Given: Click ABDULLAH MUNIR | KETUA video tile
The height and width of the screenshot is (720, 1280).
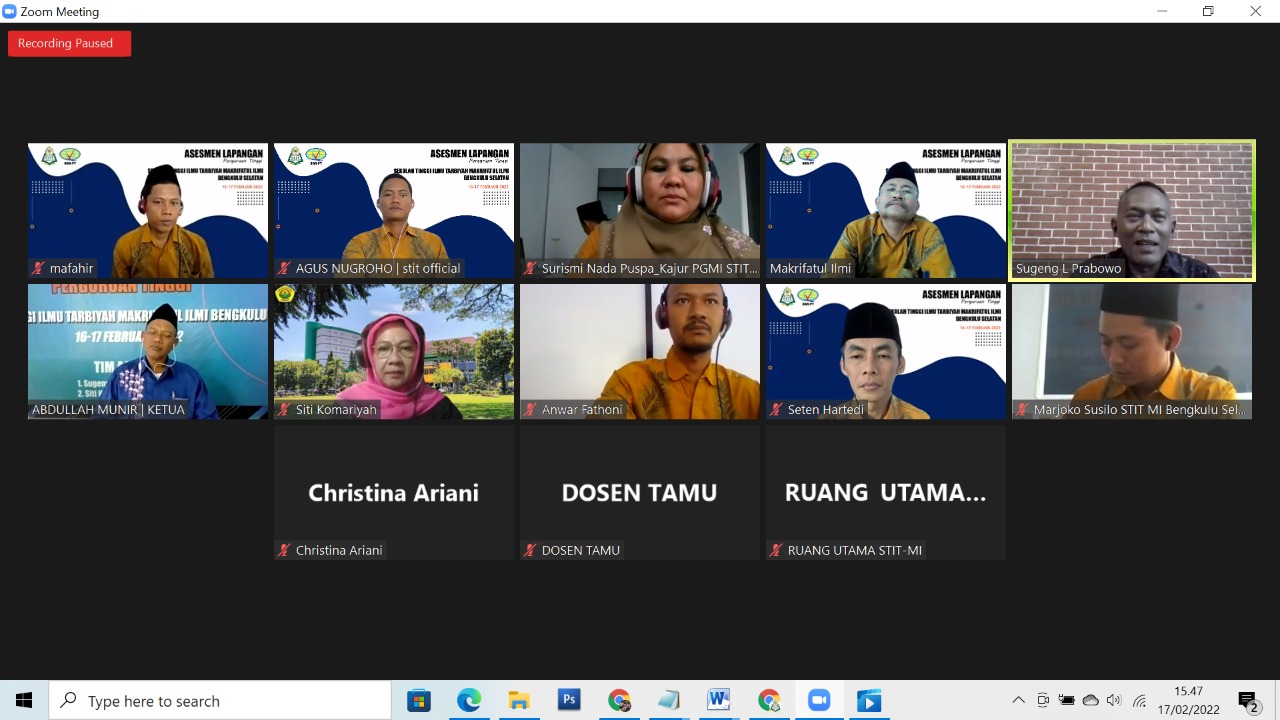Looking at the screenshot, I should pyautogui.click(x=148, y=351).
